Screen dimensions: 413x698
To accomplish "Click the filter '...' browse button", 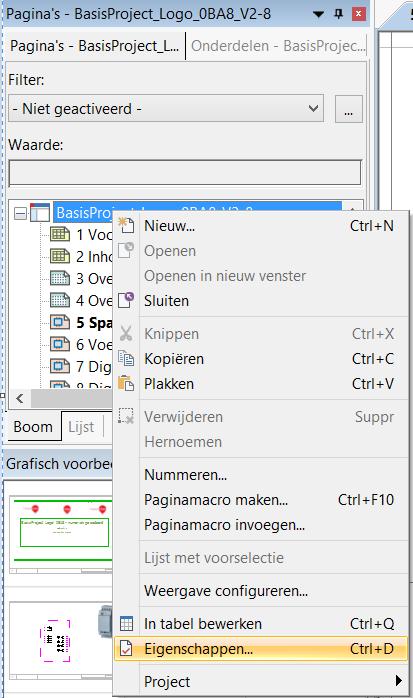I will coord(348,109).
